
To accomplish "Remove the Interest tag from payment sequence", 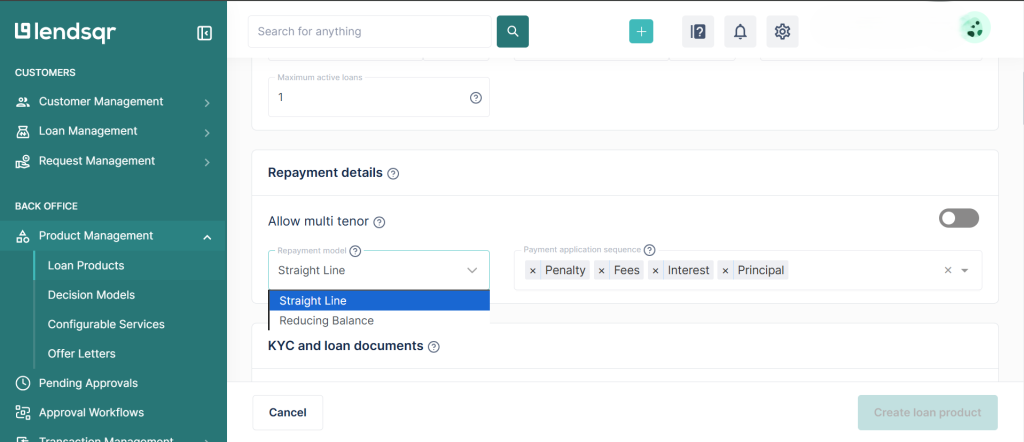I will (x=656, y=270).
